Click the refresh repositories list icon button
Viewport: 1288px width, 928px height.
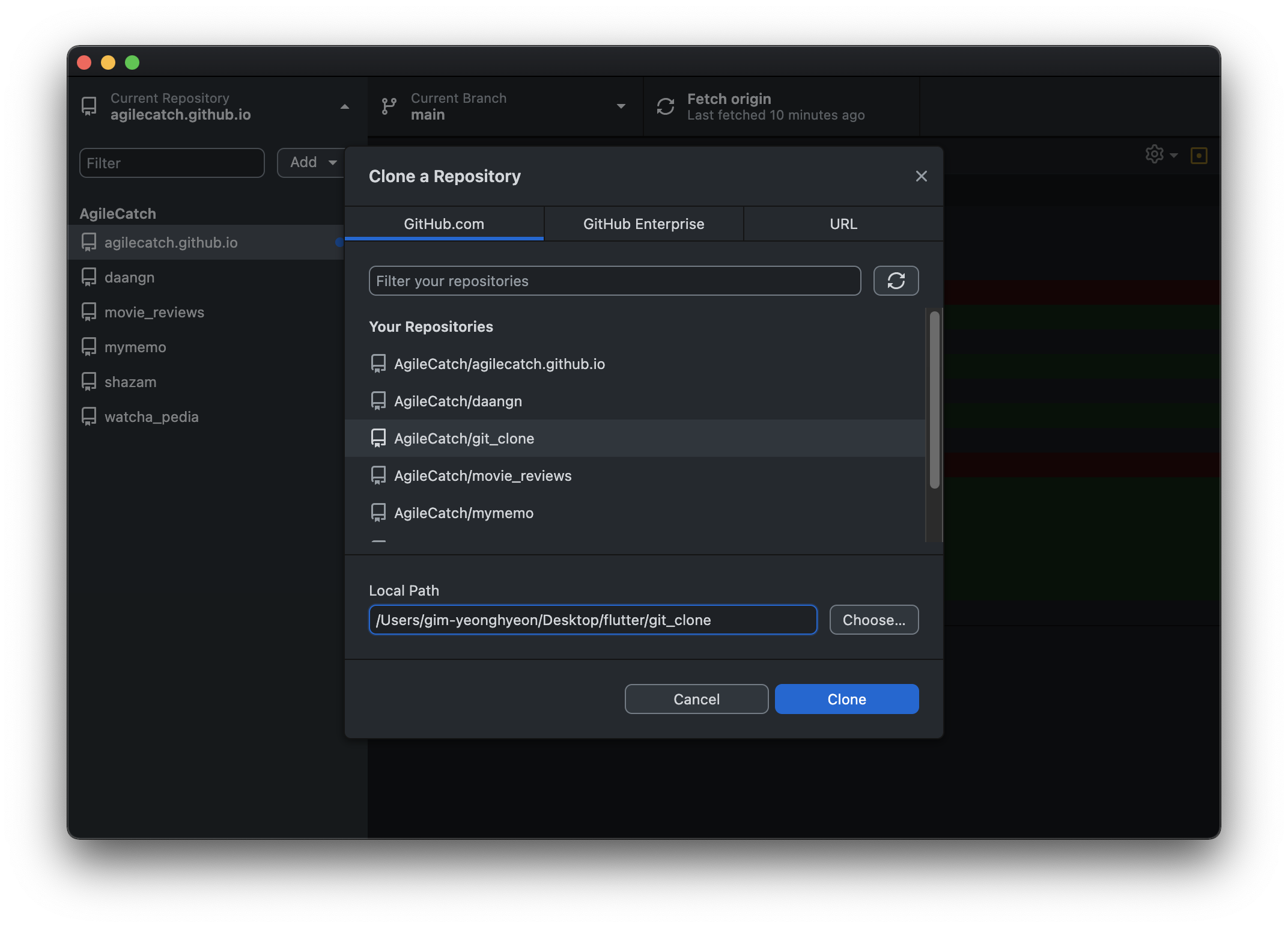click(x=896, y=281)
